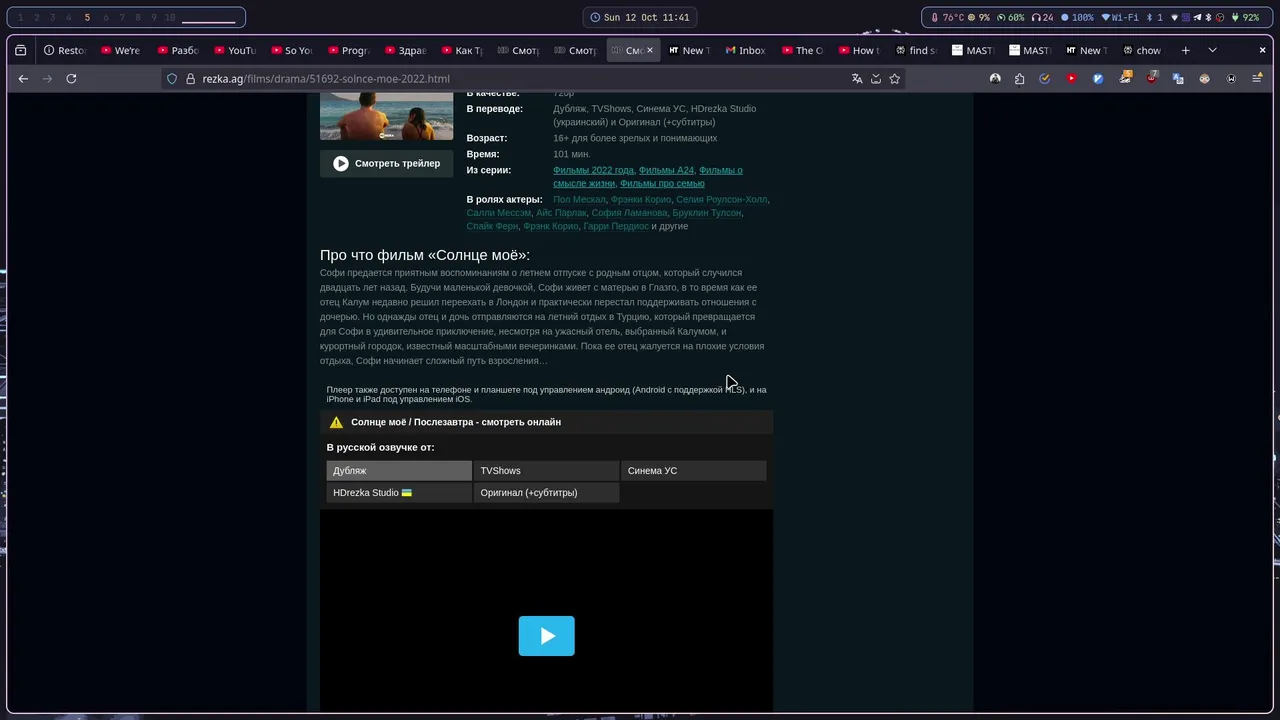Open the Фильмы про семью link

point(662,184)
